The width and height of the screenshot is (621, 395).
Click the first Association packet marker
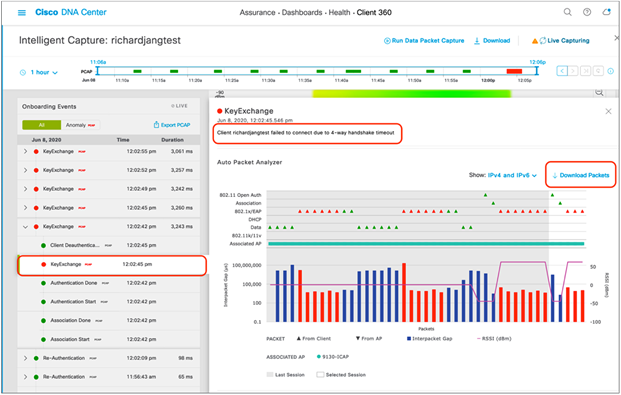pos(493,203)
